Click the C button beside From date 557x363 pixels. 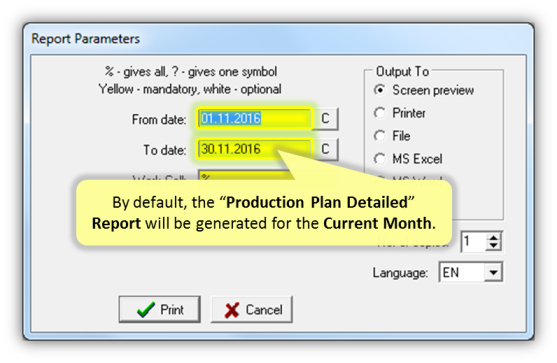point(325,119)
